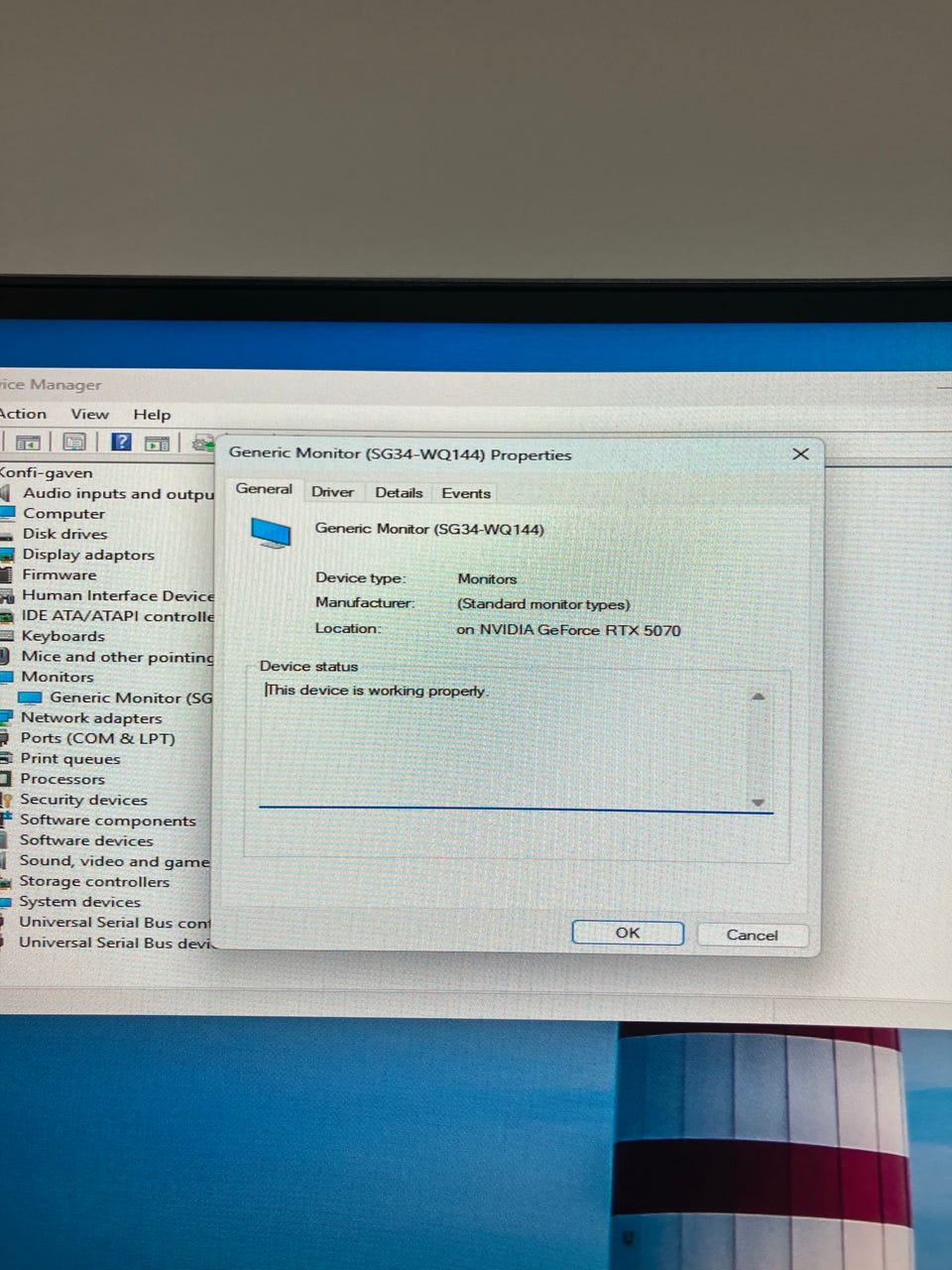Select the Konfi-gaven root node
952x1270 pixels.
47,473
